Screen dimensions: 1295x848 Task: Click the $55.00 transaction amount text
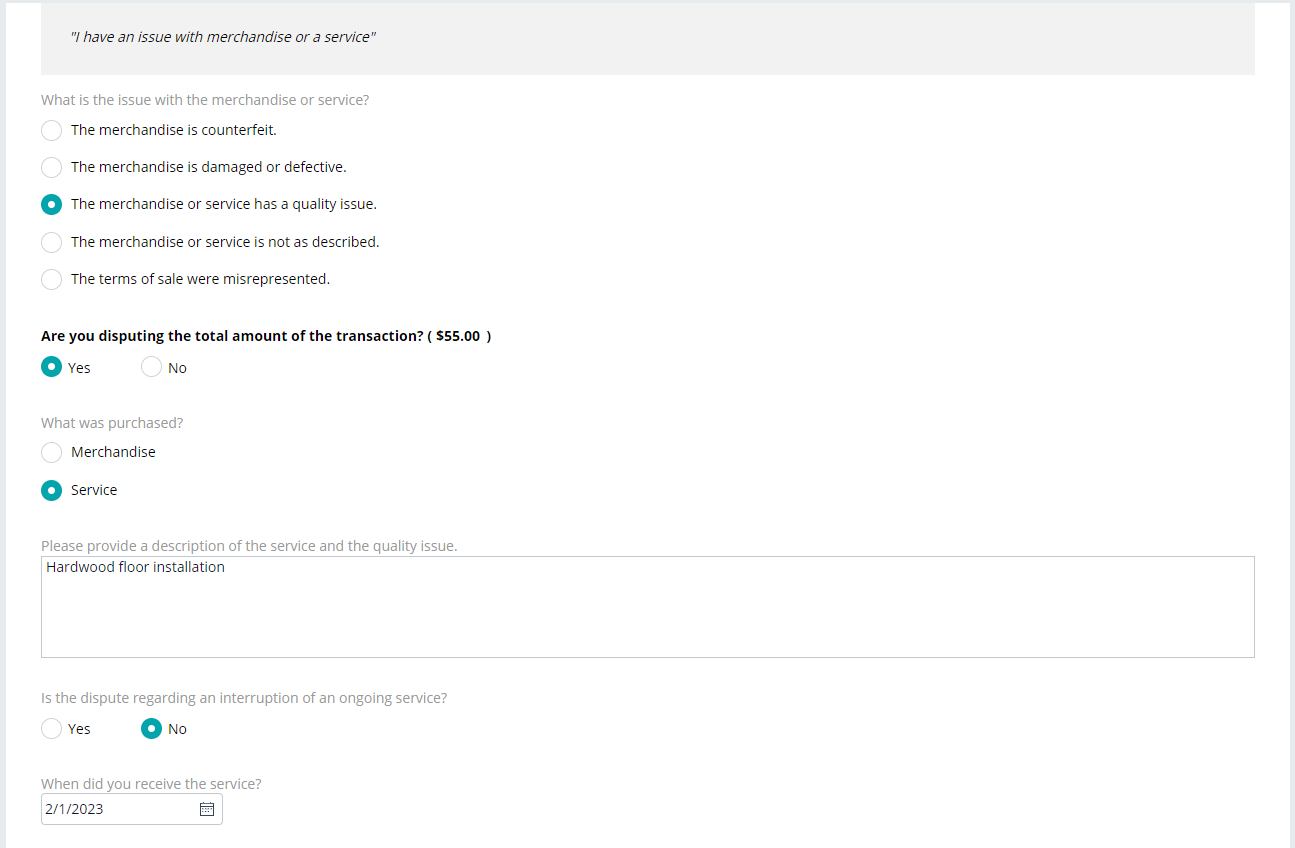pyautogui.click(x=458, y=336)
